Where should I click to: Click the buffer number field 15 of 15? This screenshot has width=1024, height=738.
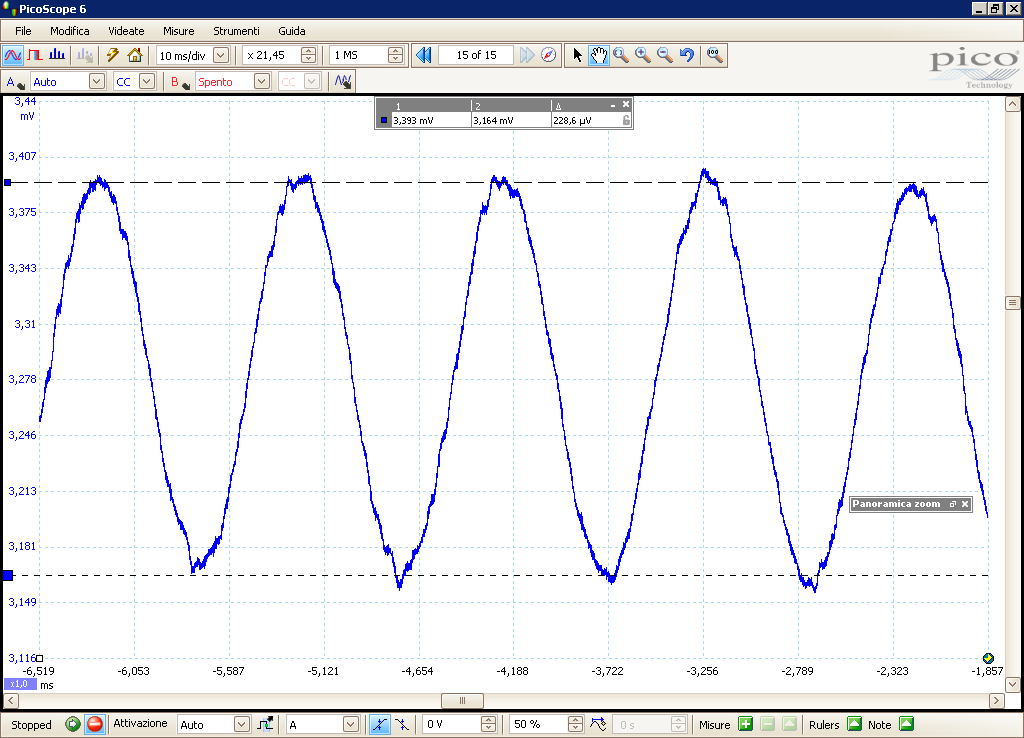[x=476, y=56]
